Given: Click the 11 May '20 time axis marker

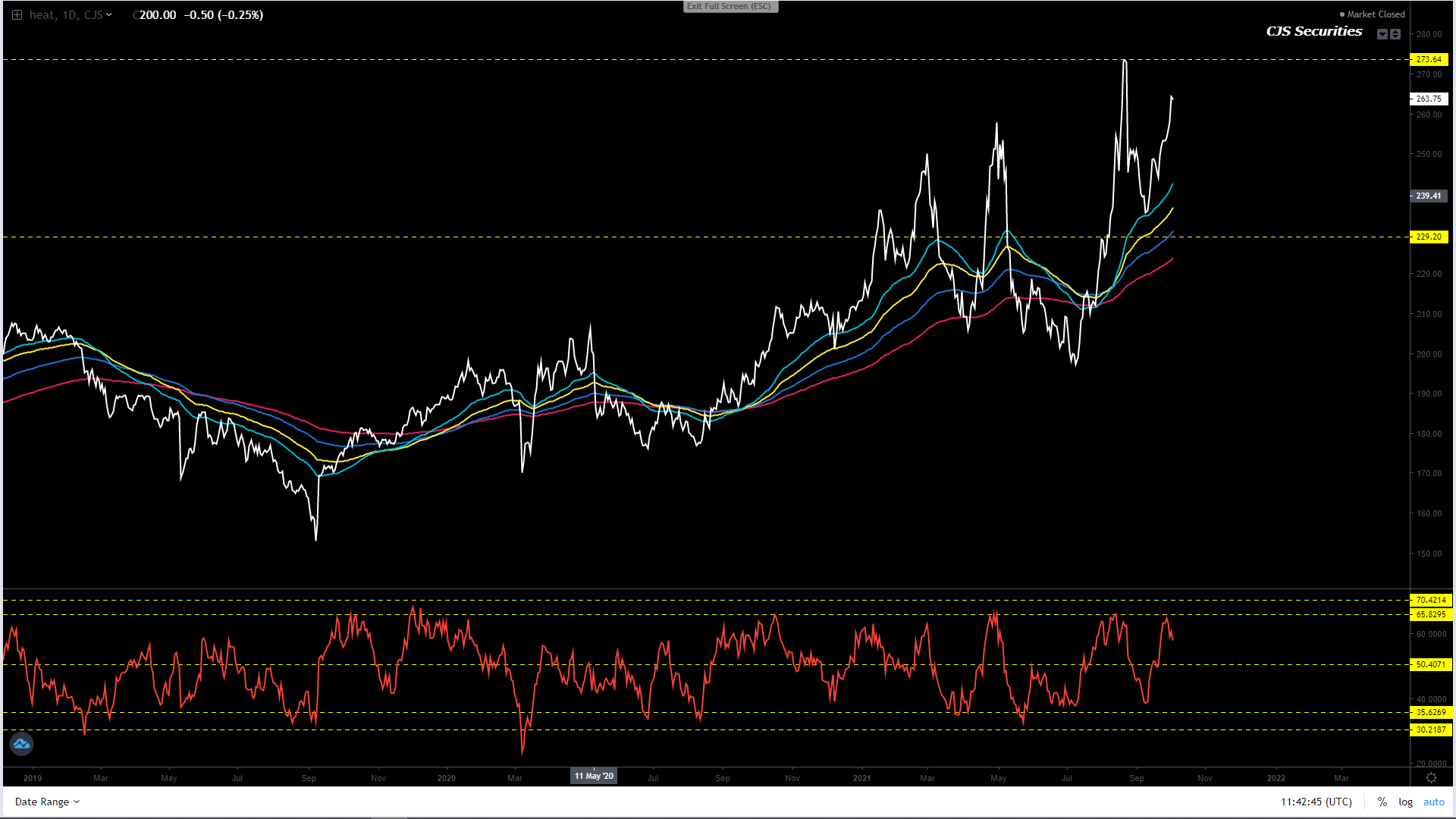Looking at the screenshot, I should [594, 776].
